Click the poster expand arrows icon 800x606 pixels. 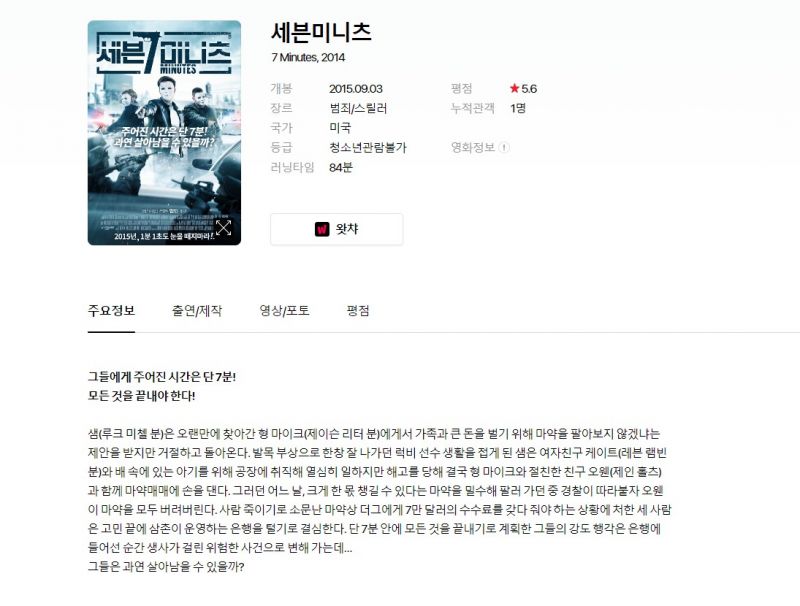coord(223,228)
